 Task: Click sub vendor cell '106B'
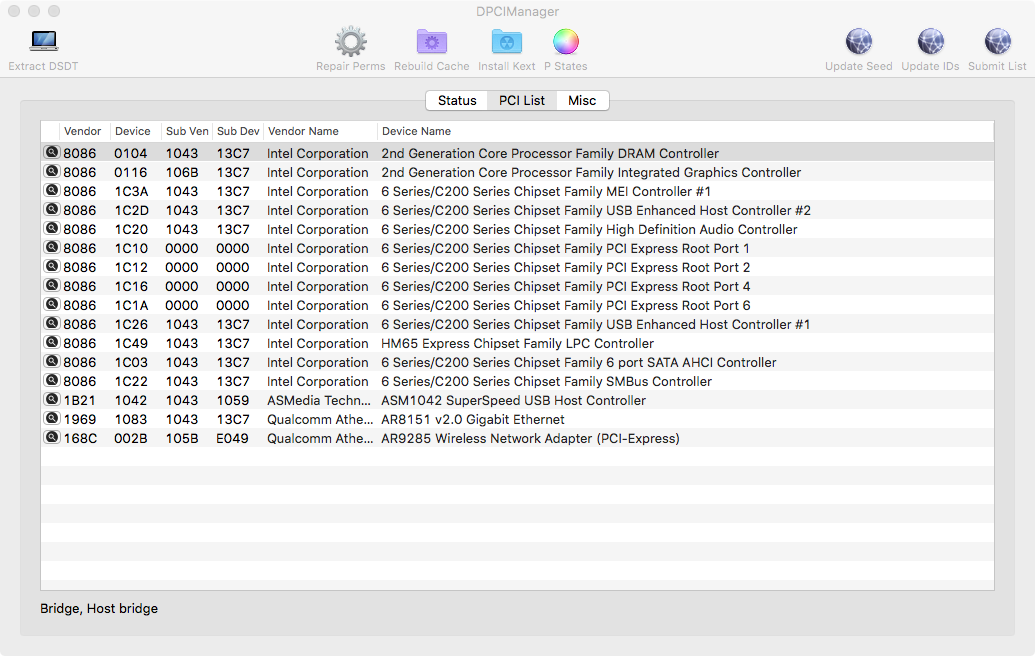coord(182,172)
